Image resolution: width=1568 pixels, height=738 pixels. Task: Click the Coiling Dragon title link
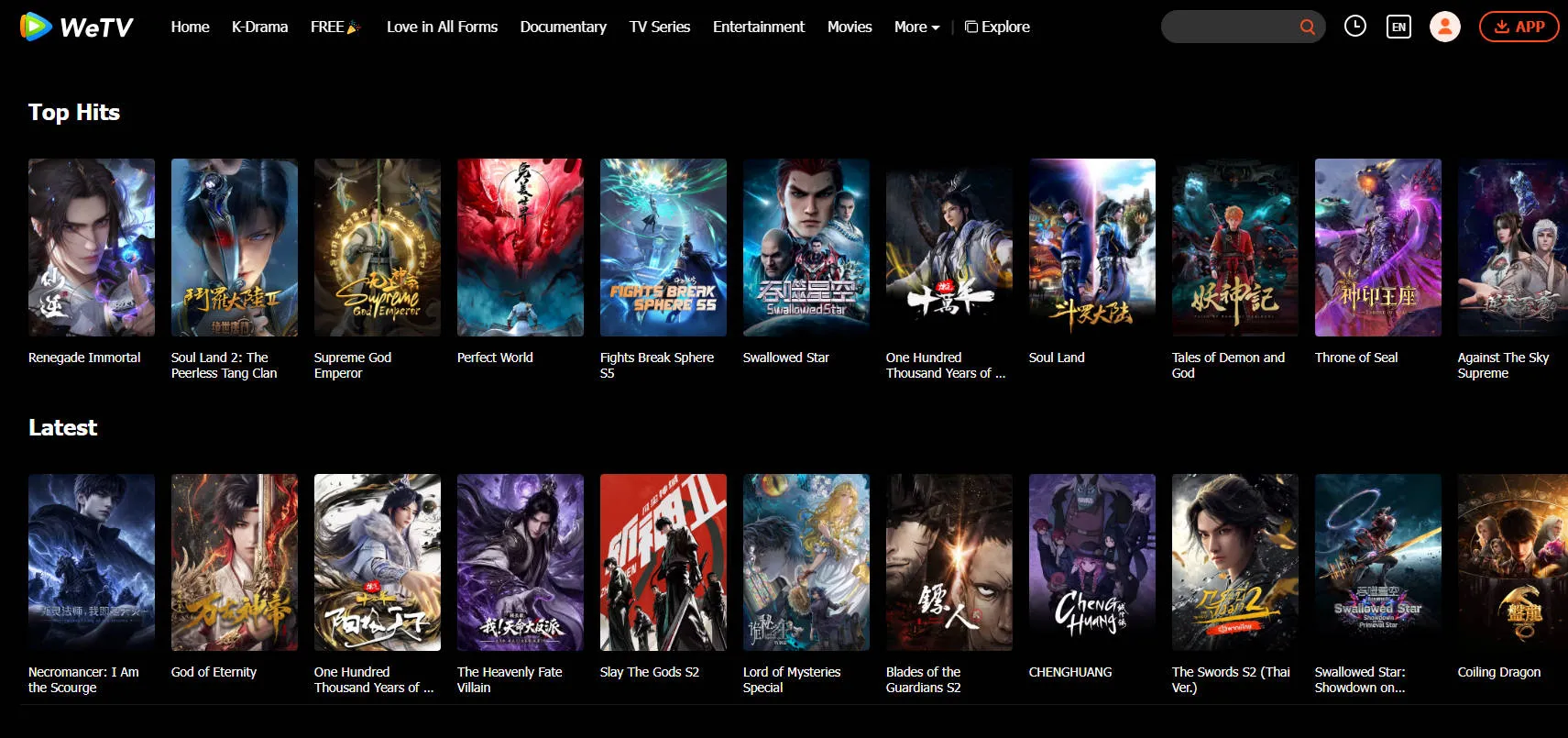point(1499,672)
